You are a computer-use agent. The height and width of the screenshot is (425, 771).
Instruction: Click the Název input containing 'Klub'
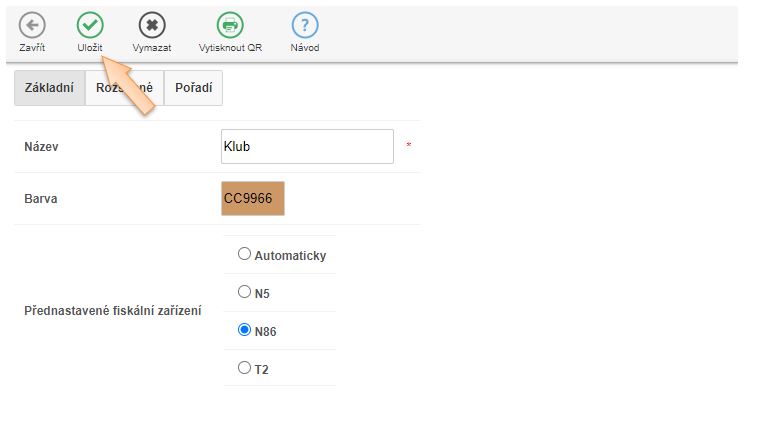[x=307, y=146]
